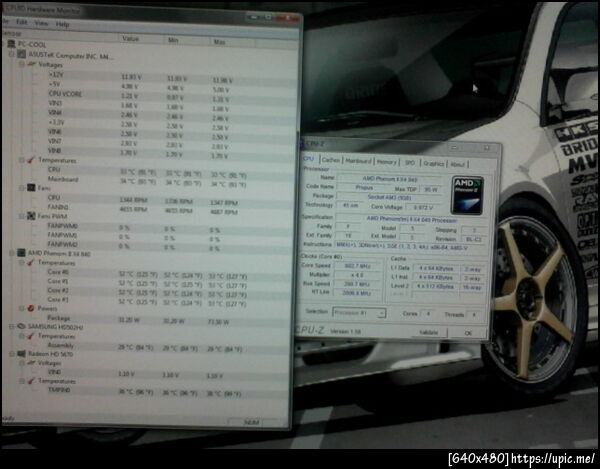Collapse the AMD Phenom II X4 840 node
This screenshot has width=600, height=469.
(11, 253)
